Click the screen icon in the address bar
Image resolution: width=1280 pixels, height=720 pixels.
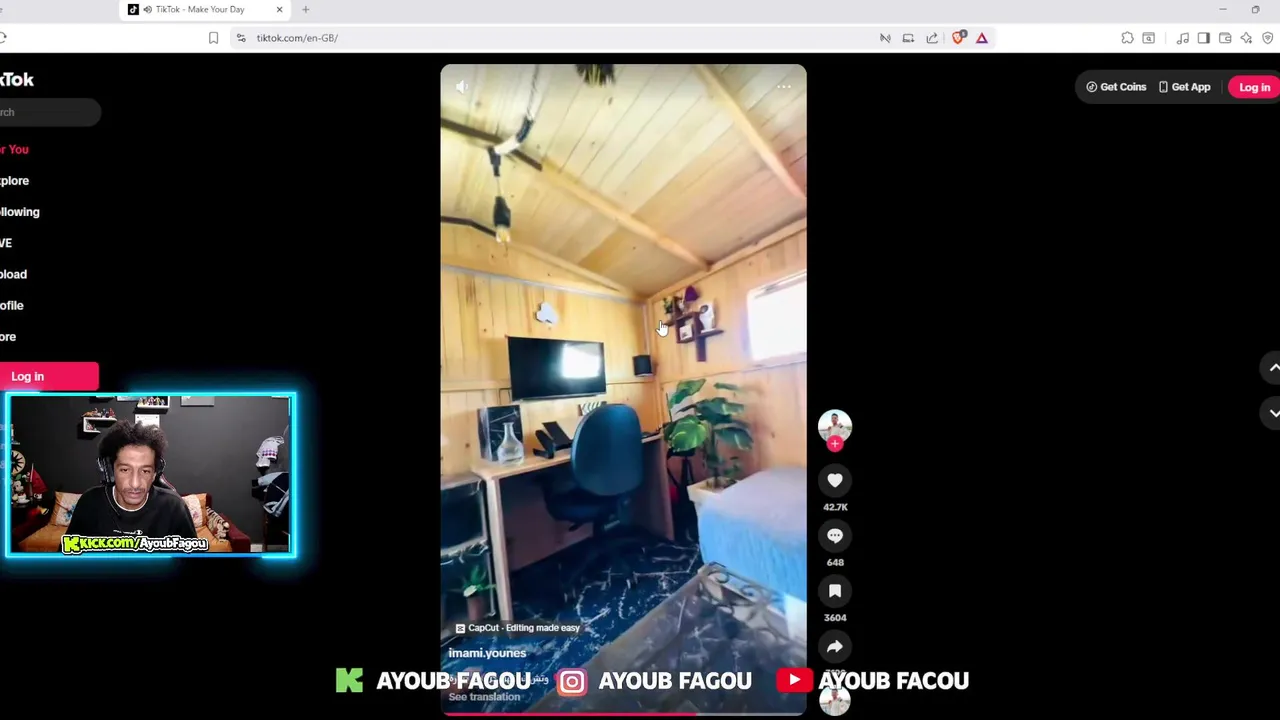pyautogui.click(x=908, y=38)
